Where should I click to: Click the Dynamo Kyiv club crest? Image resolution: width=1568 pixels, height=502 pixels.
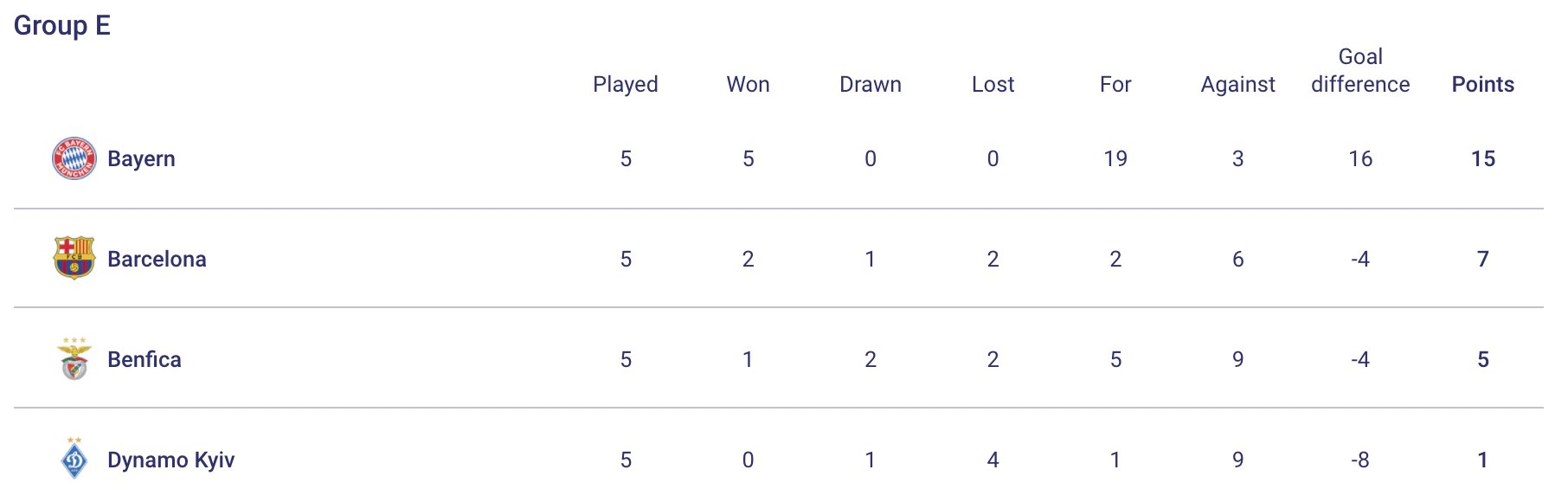(74, 459)
